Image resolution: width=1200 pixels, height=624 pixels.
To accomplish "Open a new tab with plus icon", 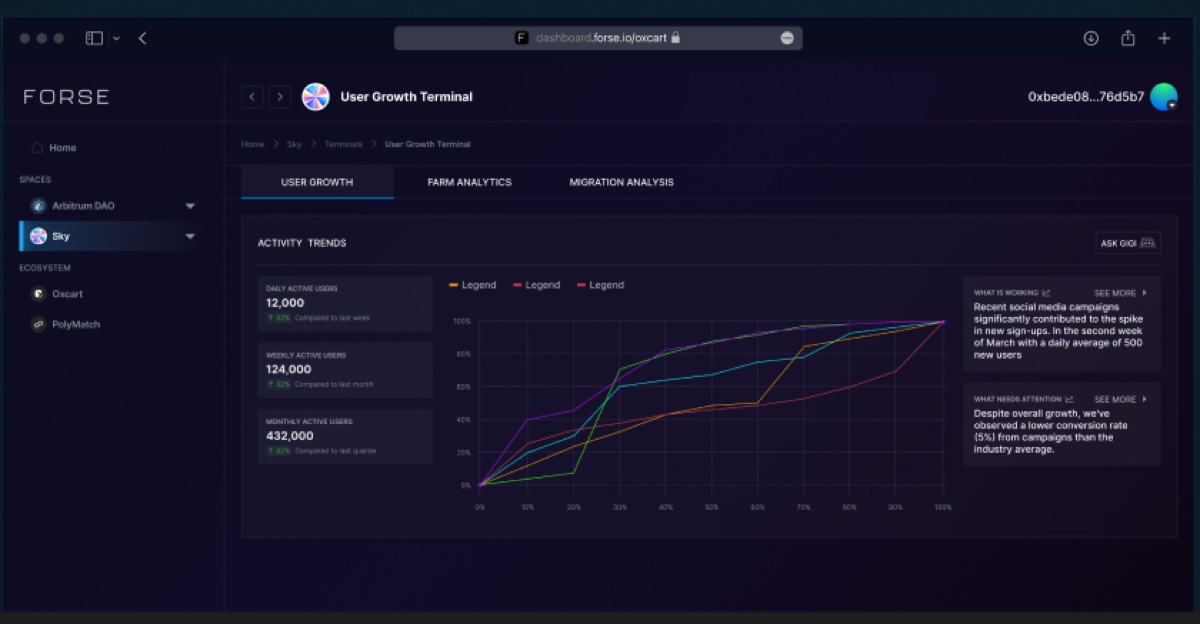I will pyautogui.click(x=1164, y=38).
